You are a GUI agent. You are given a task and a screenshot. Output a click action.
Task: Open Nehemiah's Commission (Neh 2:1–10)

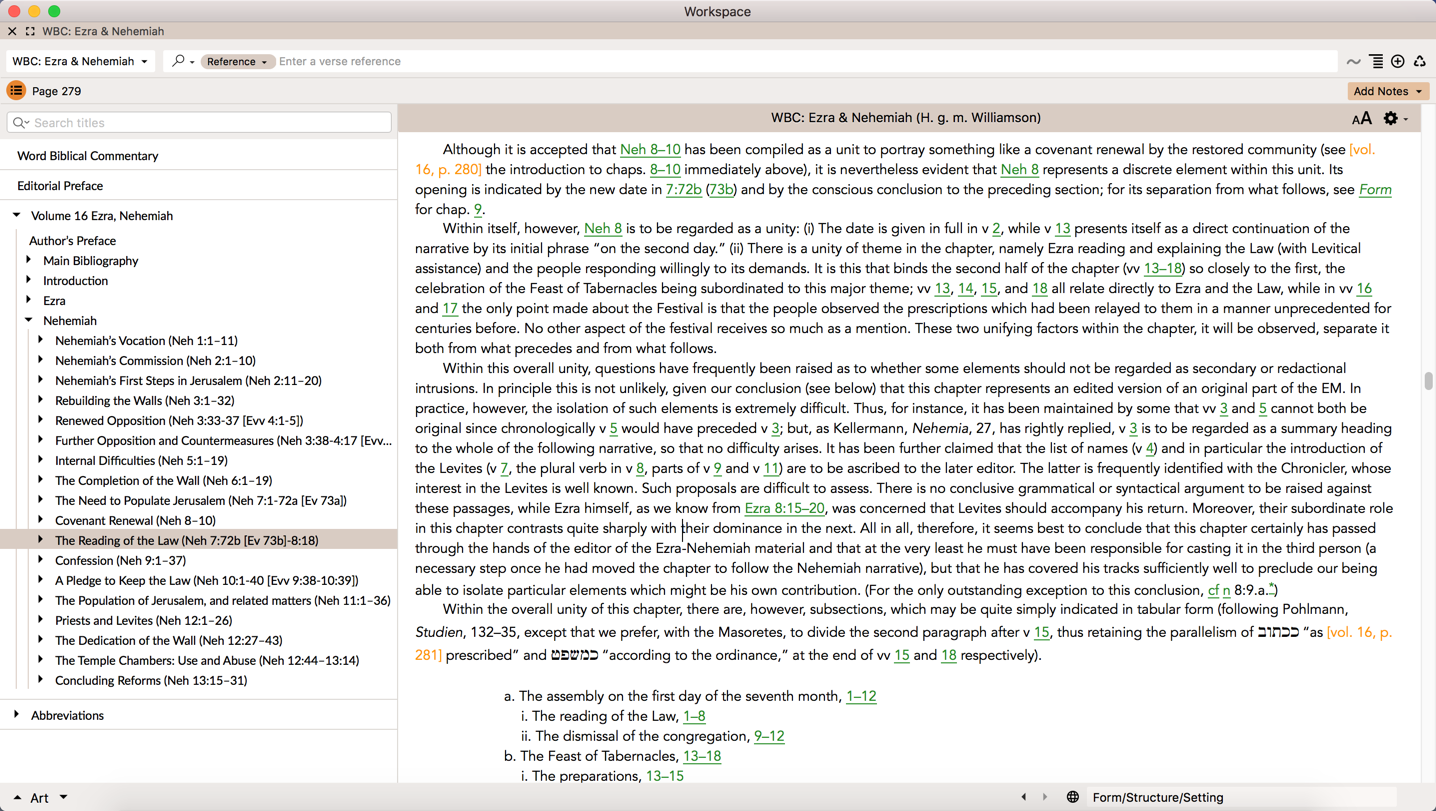tap(155, 360)
